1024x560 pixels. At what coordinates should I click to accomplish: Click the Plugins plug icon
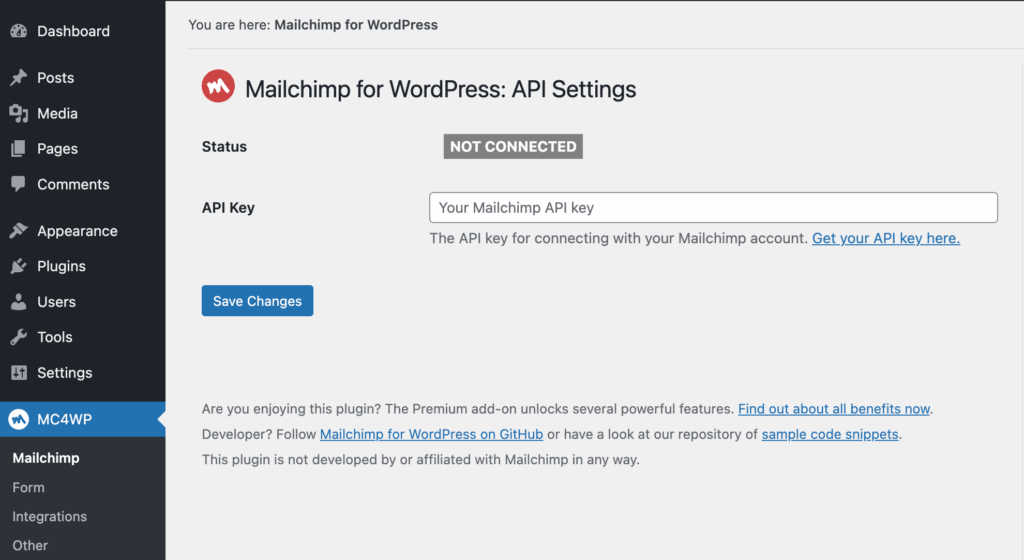coord(19,266)
